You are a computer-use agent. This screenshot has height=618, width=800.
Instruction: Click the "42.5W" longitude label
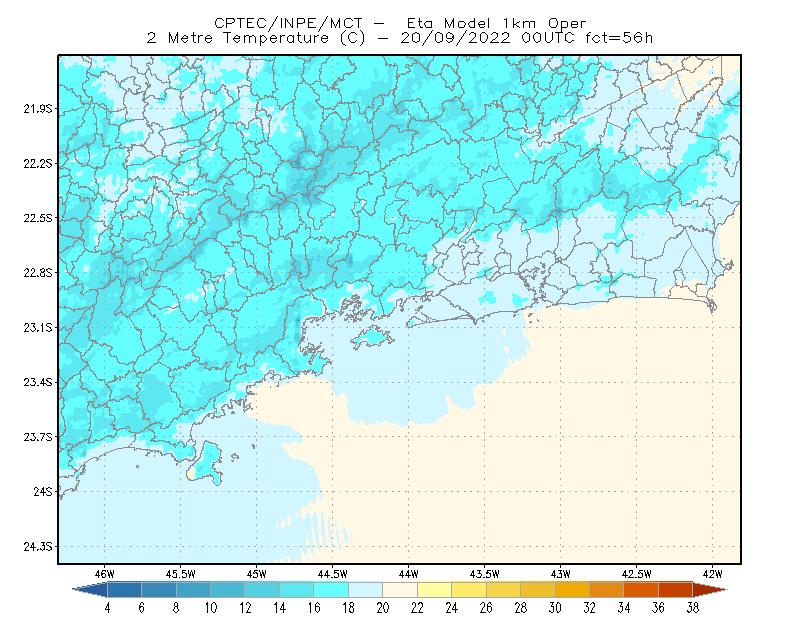637,574
